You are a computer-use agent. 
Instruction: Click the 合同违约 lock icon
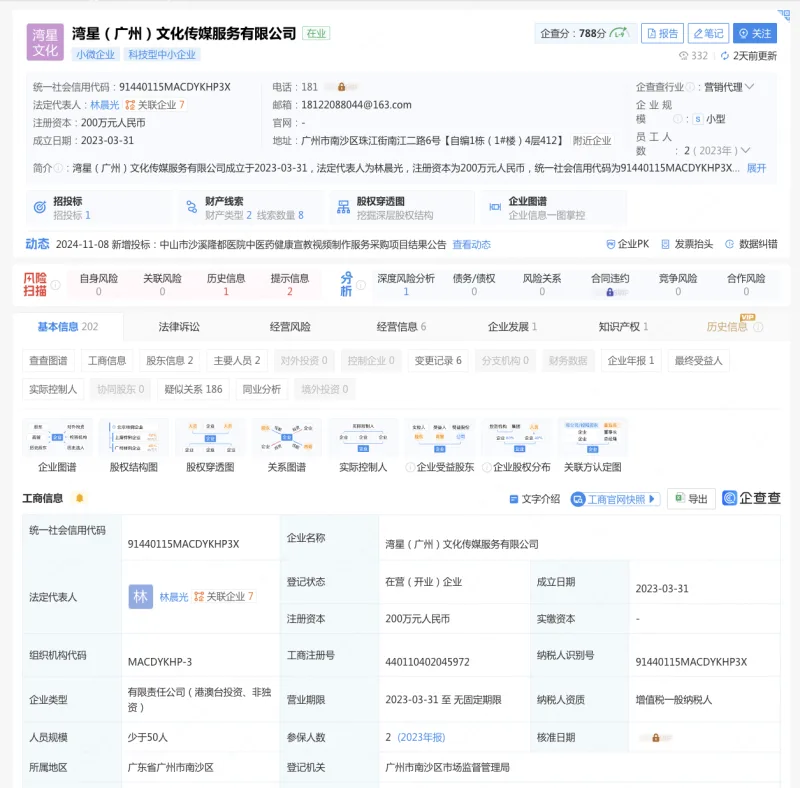pyautogui.click(x=610, y=292)
